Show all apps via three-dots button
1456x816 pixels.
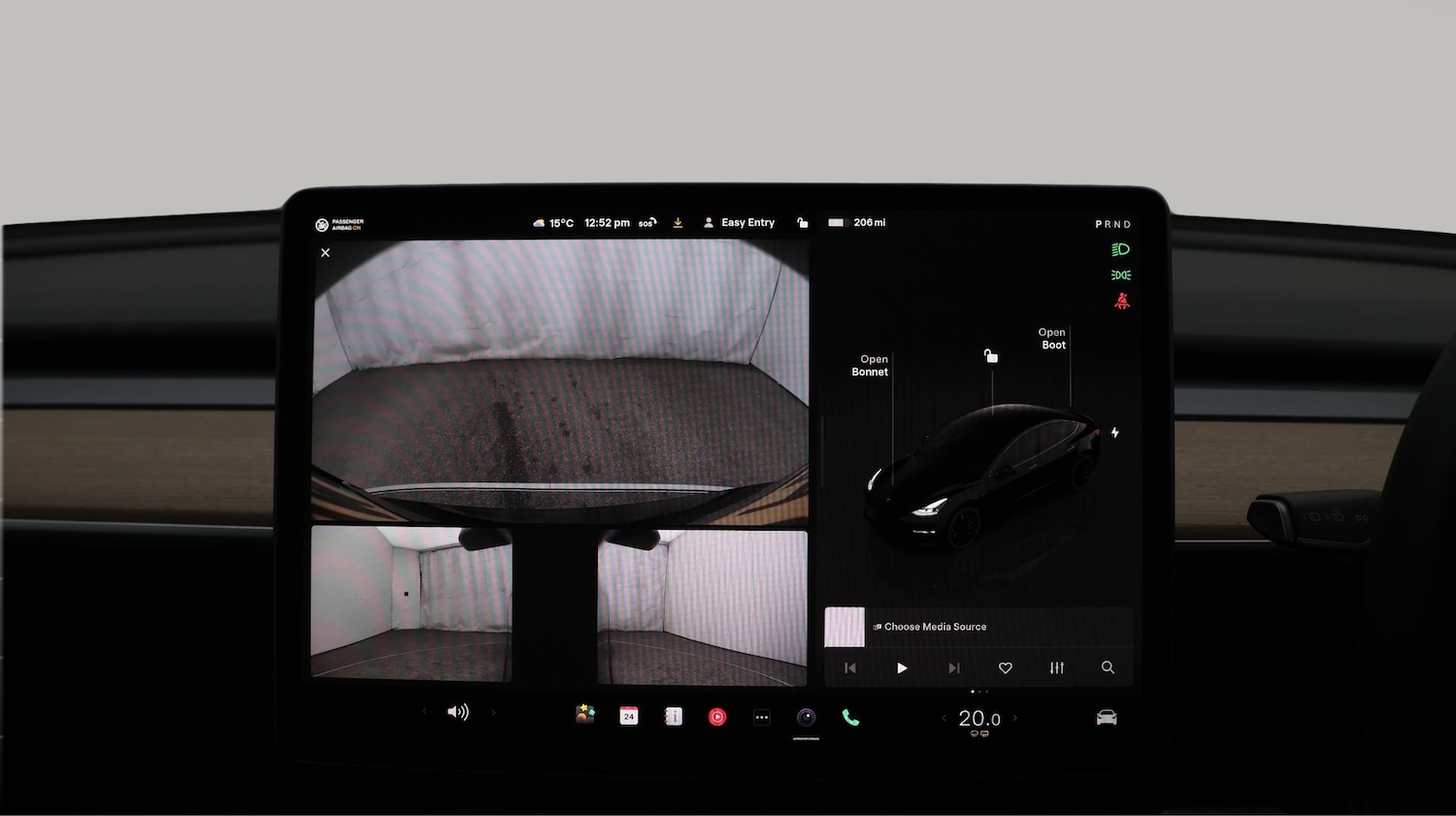tap(762, 718)
